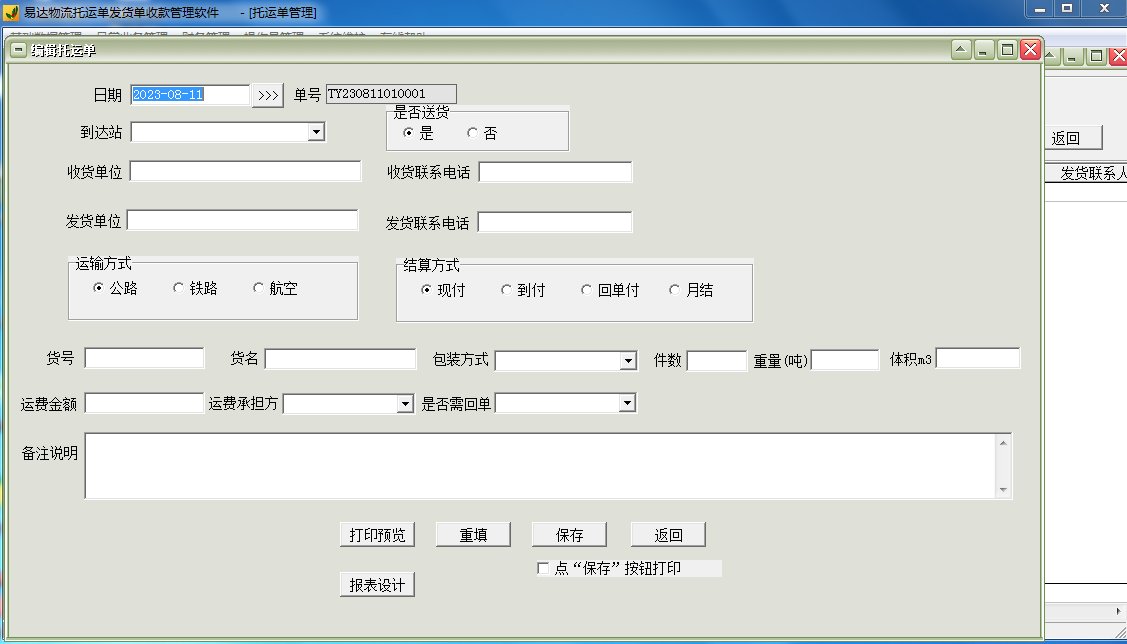Screen dimensions: 1127x644
Task: Enable 点"保存"按钮打印 checkbox
Action: coord(543,569)
